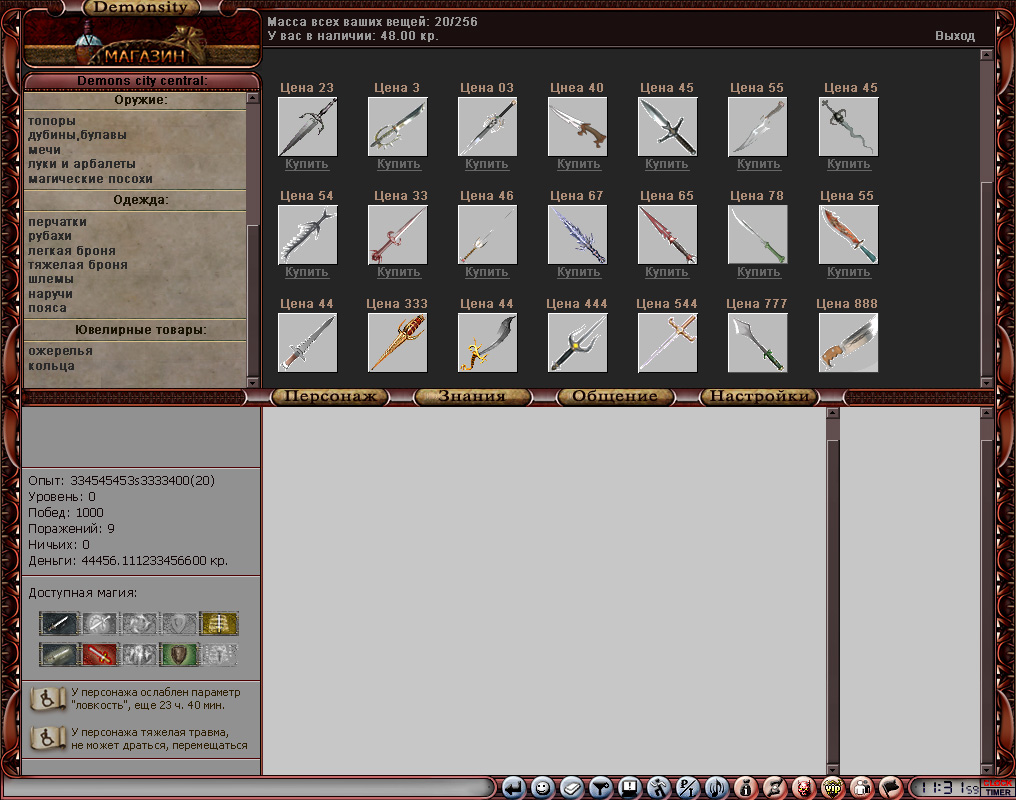1016x800 pixels.
Task: Click Купить under Цена 54
Action: [x=306, y=272]
